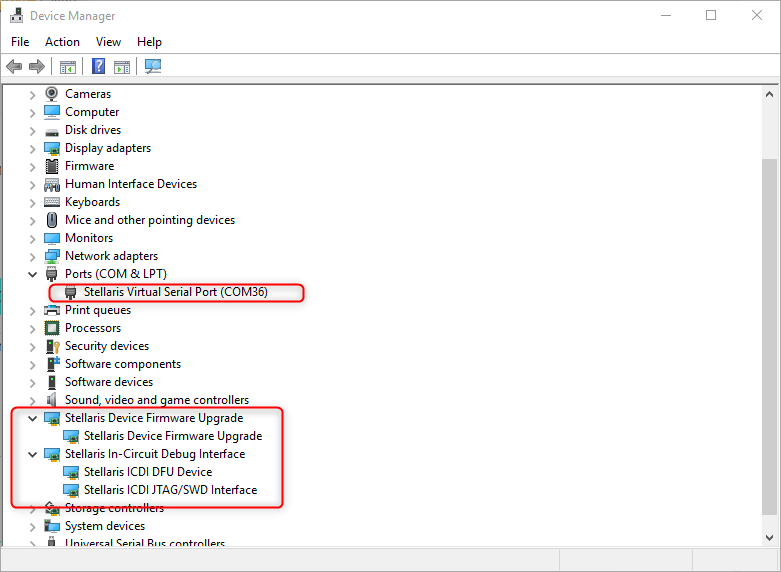Open the View menu
The image size is (781, 572).
tap(108, 42)
